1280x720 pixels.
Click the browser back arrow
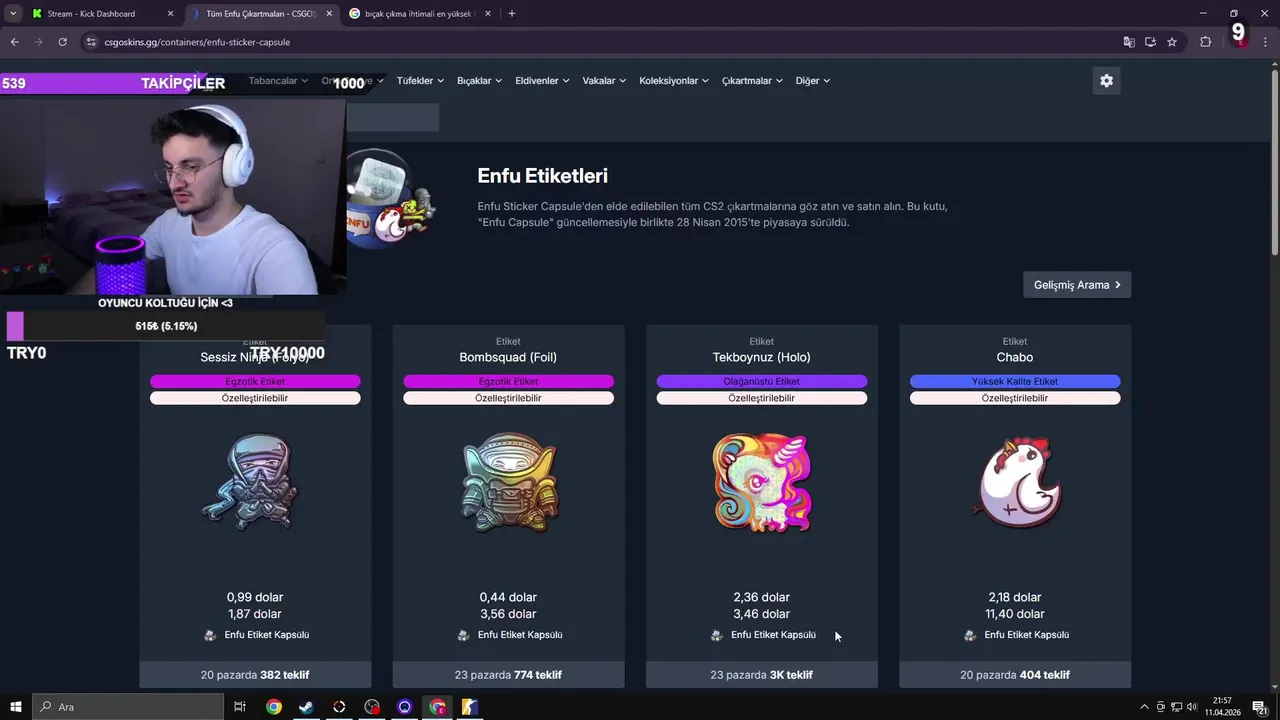pos(14,42)
